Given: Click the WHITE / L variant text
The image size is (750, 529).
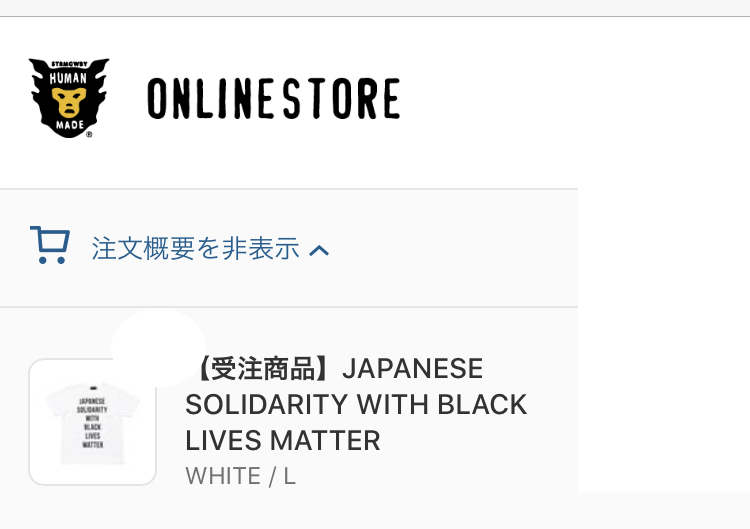Looking at the screenshot, I should 241,476.
